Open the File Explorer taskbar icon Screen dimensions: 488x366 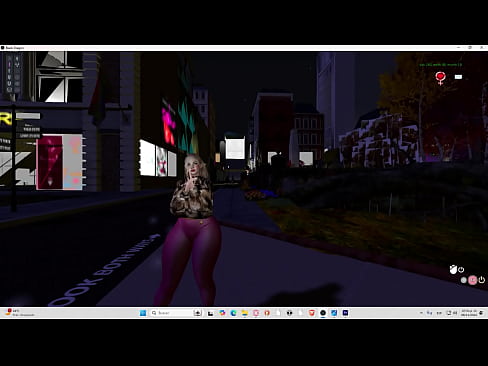[245, 313]
